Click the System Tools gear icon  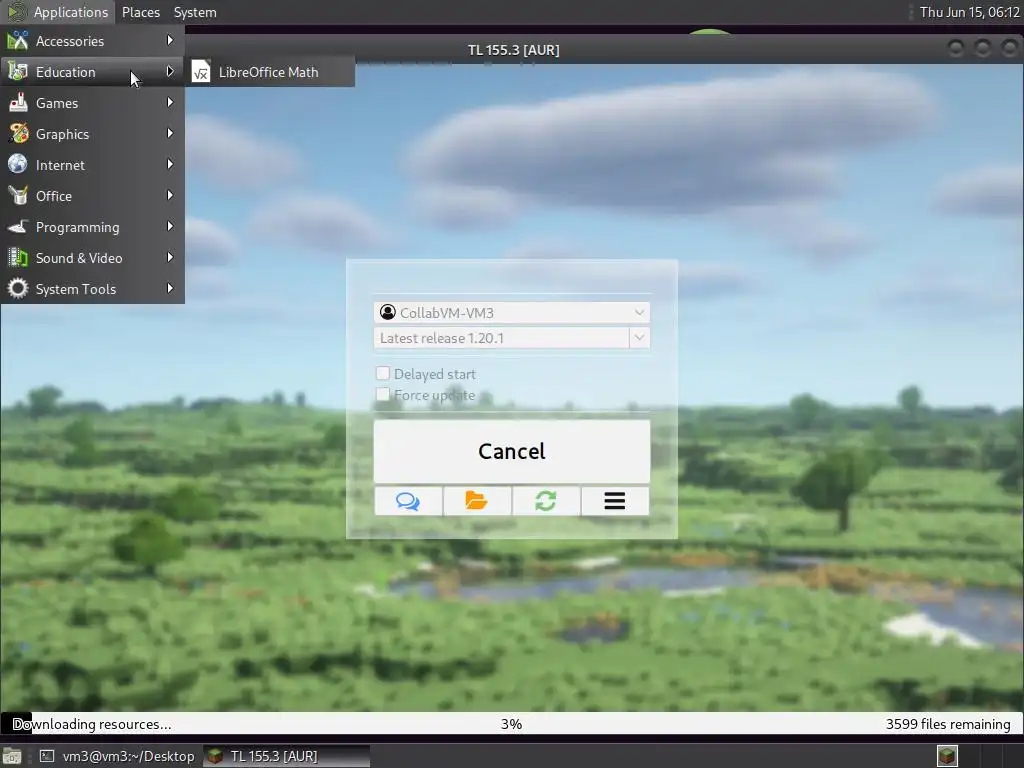pyautogui.click(x=18, y=289)
